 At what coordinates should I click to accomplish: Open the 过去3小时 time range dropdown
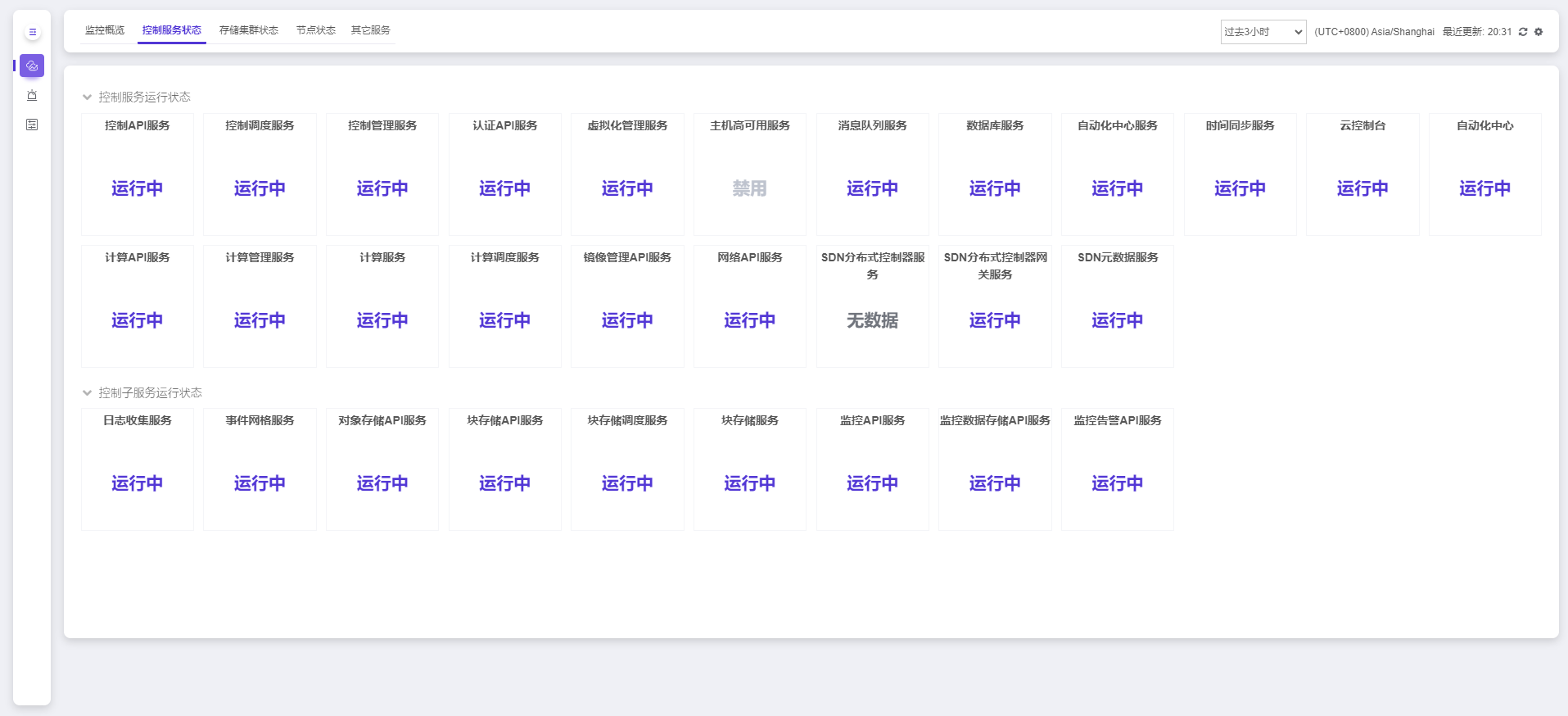pyautogui.click(x=1263, y=32)
